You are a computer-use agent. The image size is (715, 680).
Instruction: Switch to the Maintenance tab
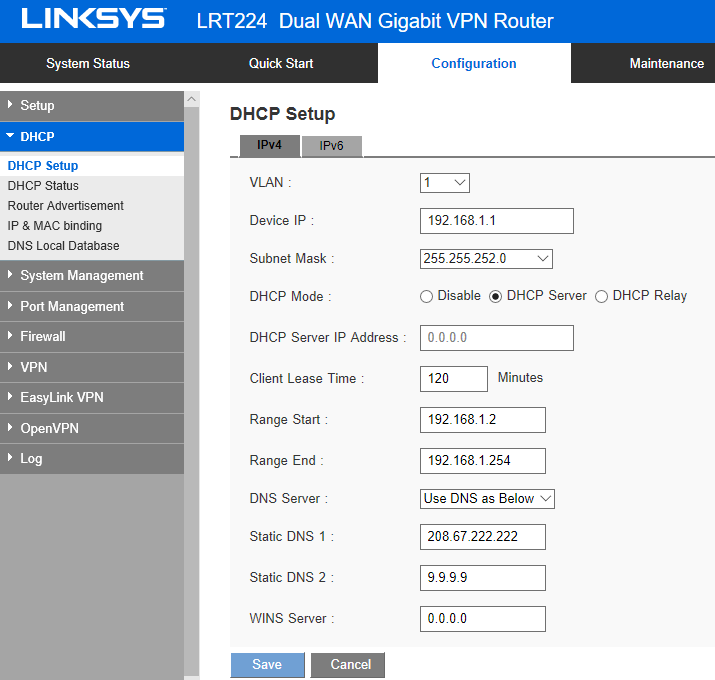click(666, 63)
